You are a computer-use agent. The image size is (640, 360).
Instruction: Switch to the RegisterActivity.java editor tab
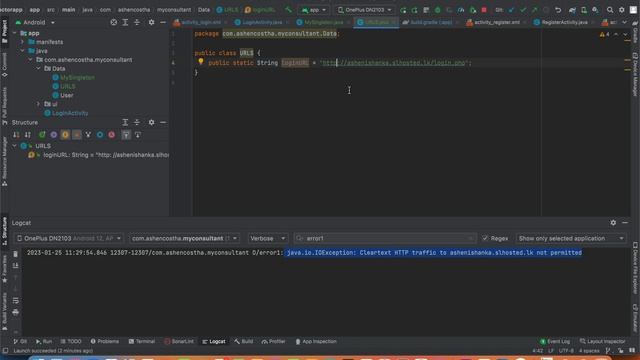pyautogui.click(x=564, y=22)
